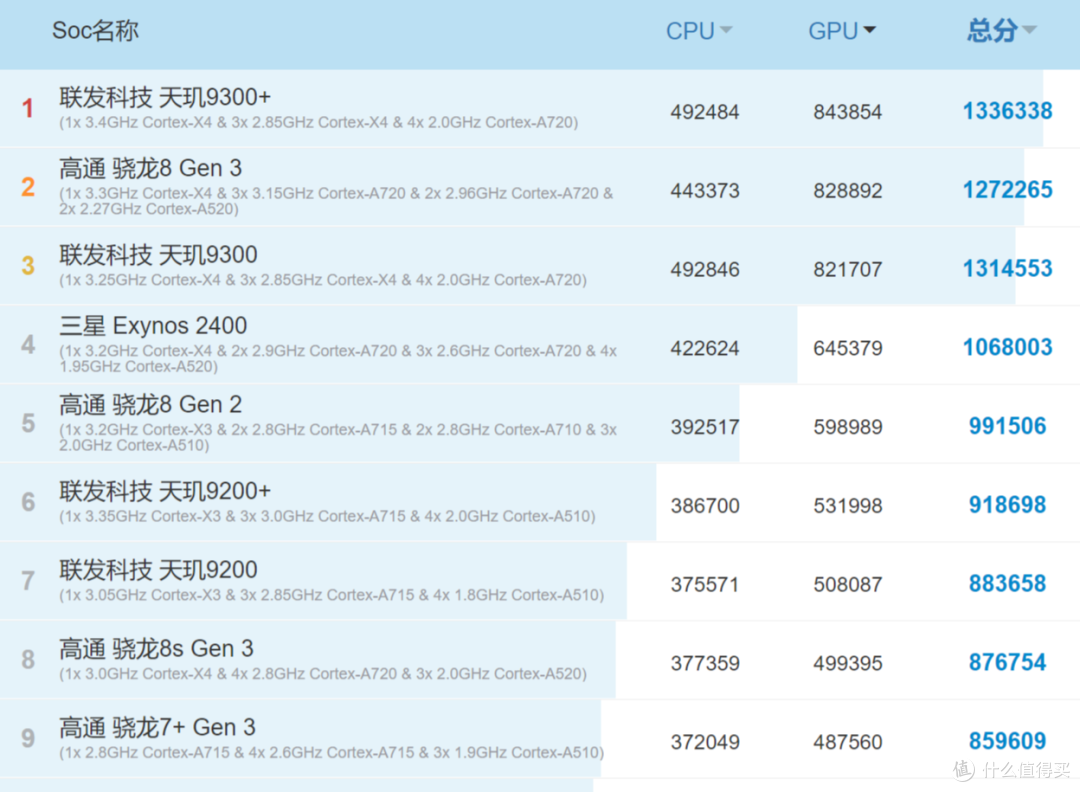Click CPU score 392517 for 骁龙8 Gen 2

pos(705,427)
